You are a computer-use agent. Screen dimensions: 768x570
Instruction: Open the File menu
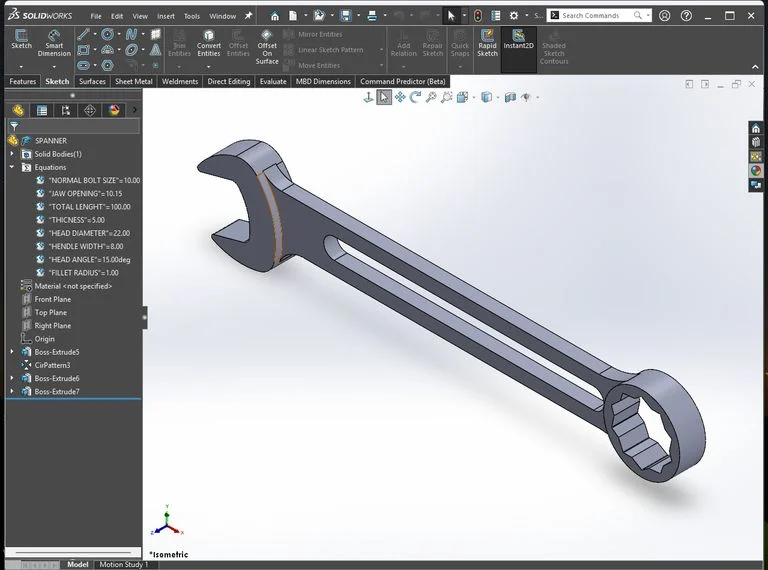(96, 16)
